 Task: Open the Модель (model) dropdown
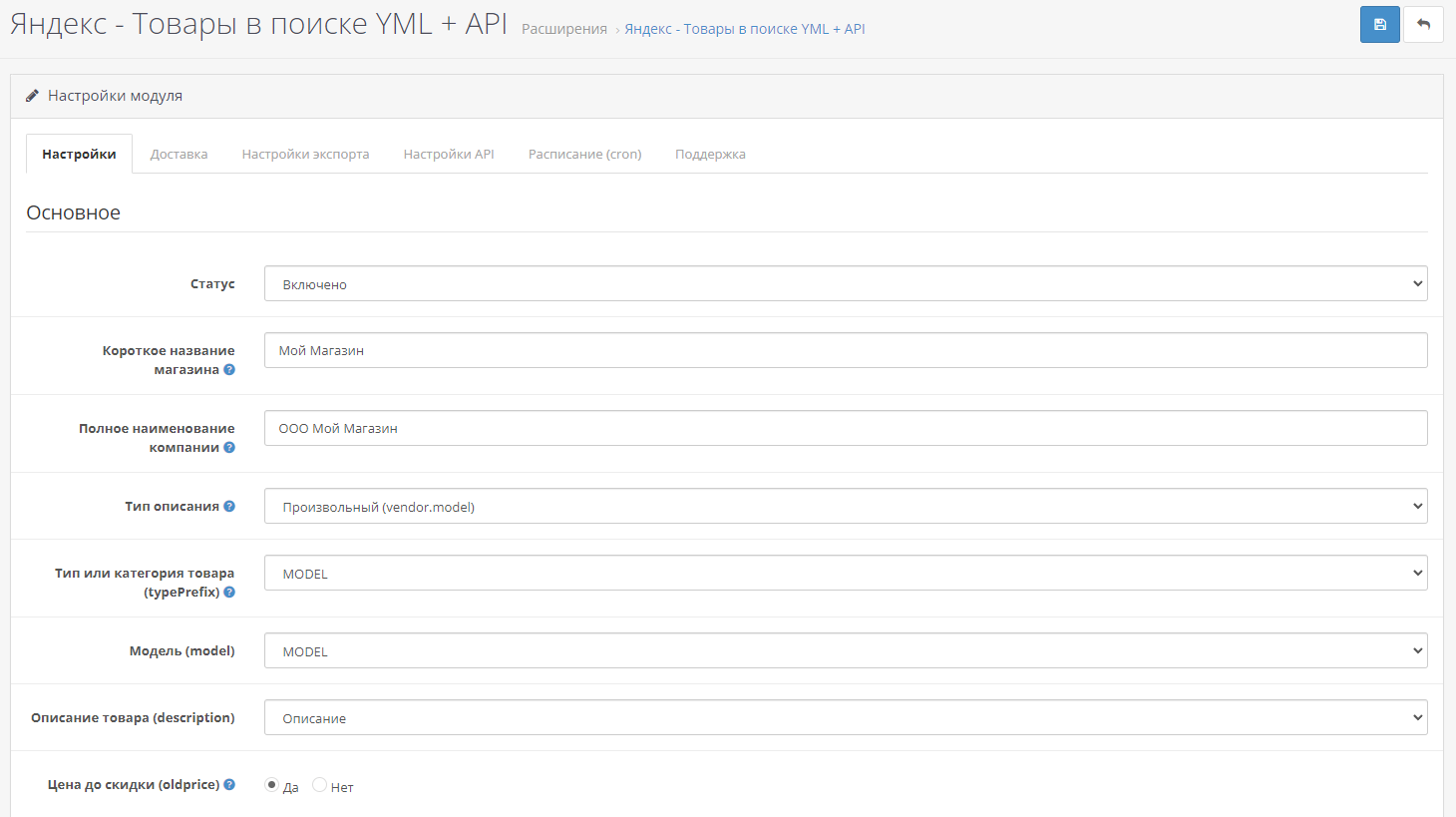[846, 650]
